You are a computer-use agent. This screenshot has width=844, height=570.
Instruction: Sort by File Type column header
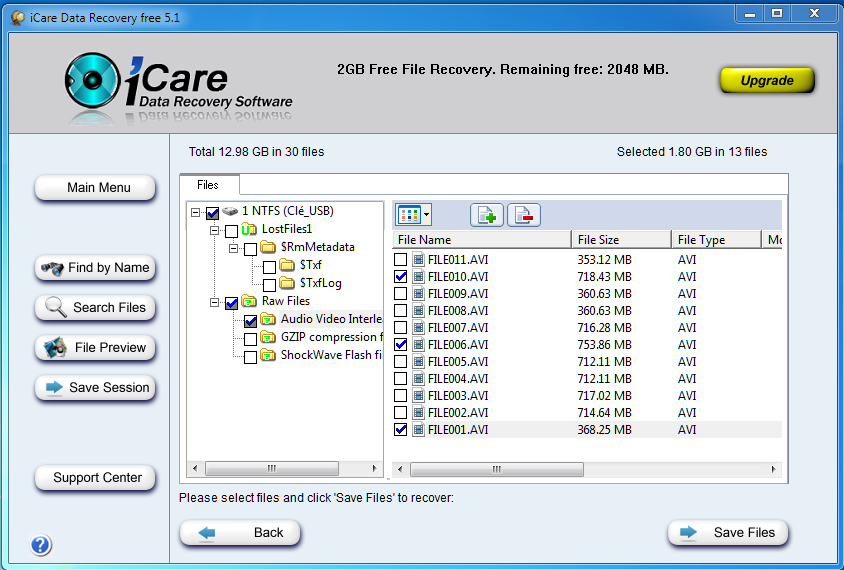716,240
